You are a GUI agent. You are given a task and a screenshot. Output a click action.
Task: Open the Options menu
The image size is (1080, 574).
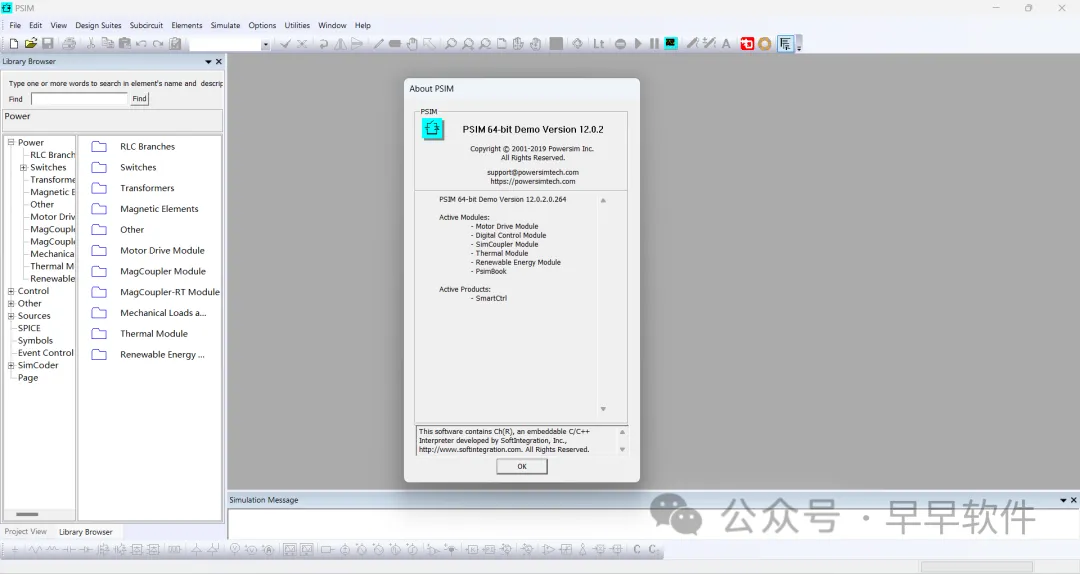(x=262, y=25)
